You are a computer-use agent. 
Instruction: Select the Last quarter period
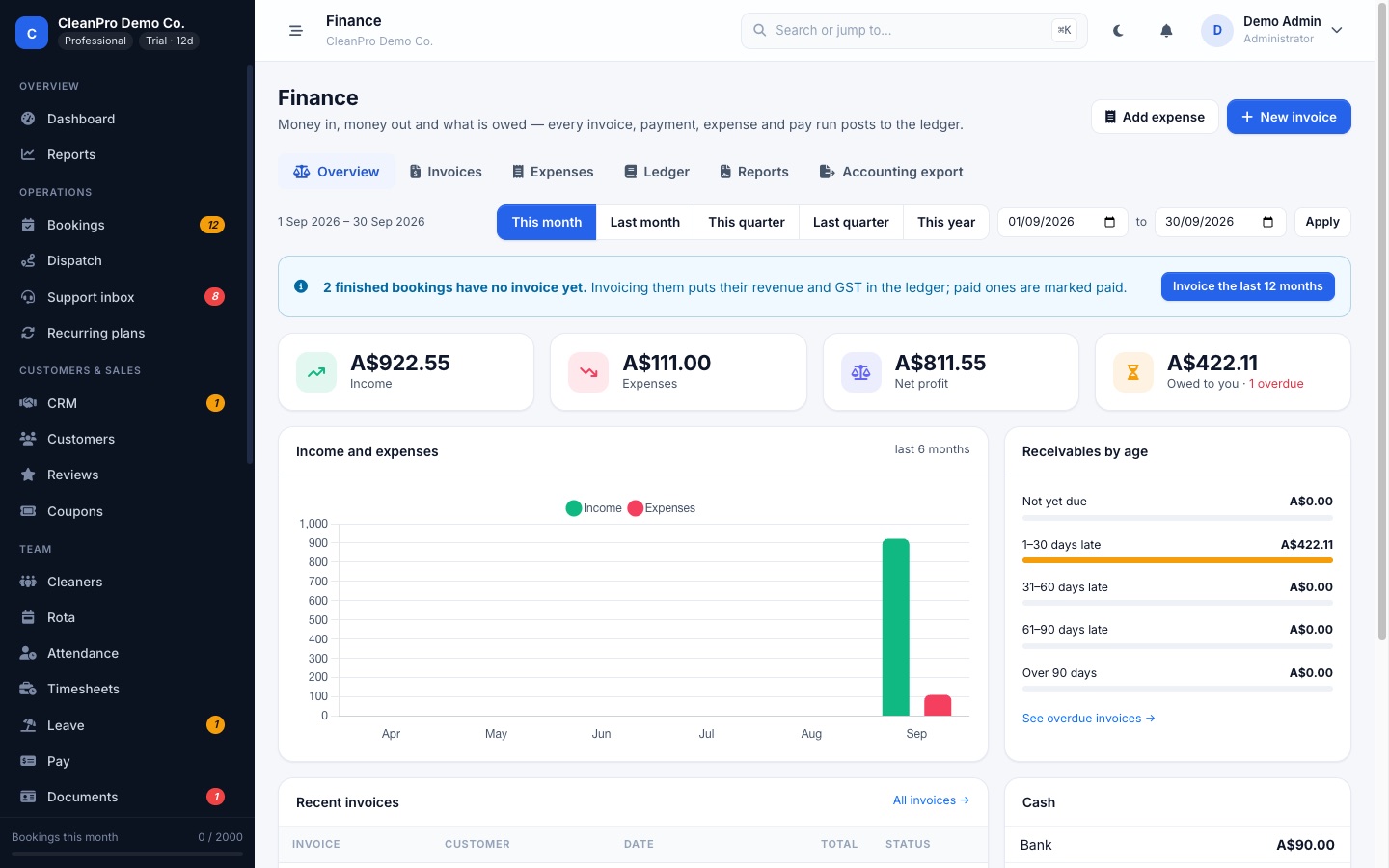coord(851,222)
